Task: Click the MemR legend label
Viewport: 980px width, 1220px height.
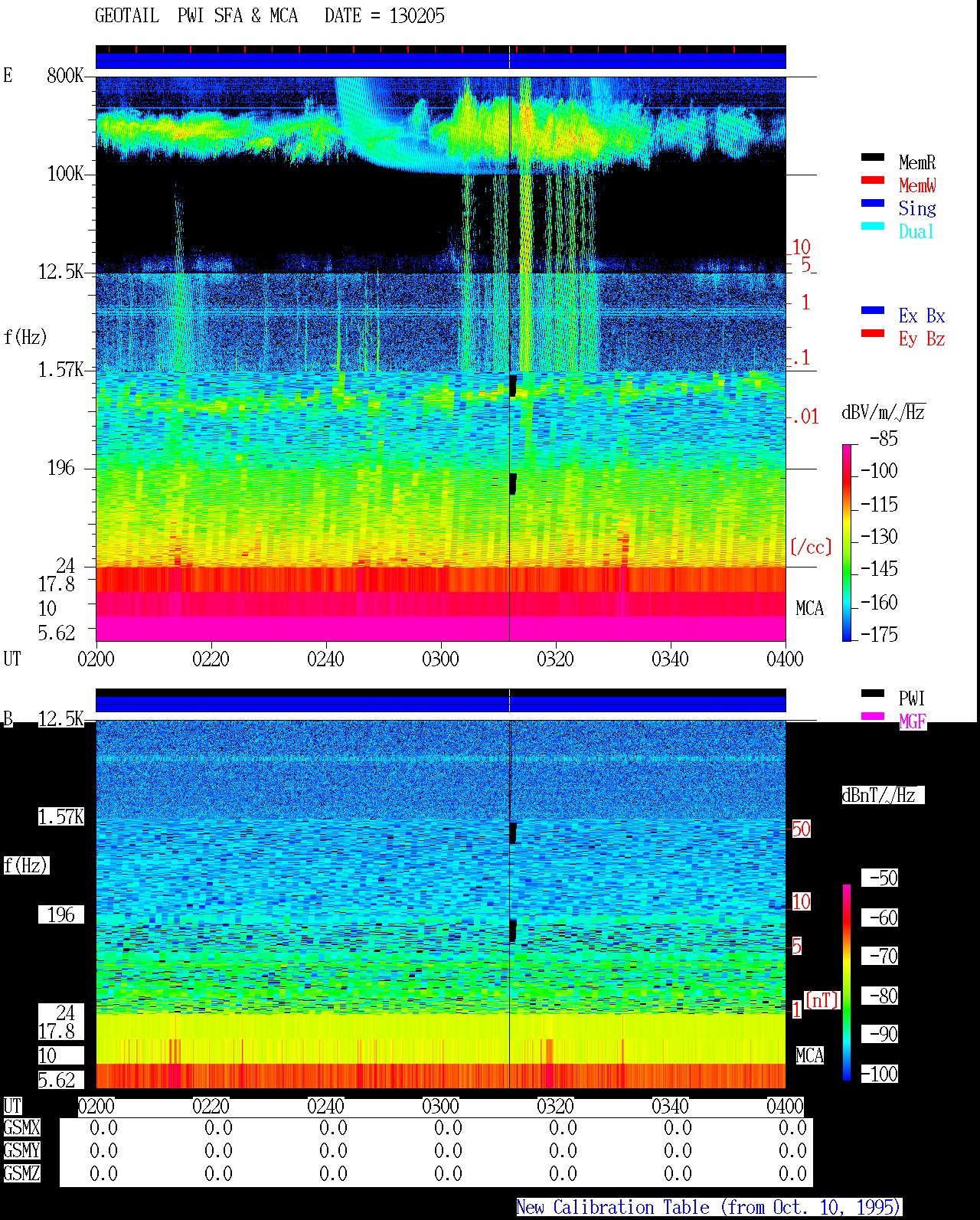Action: point(917,162)
